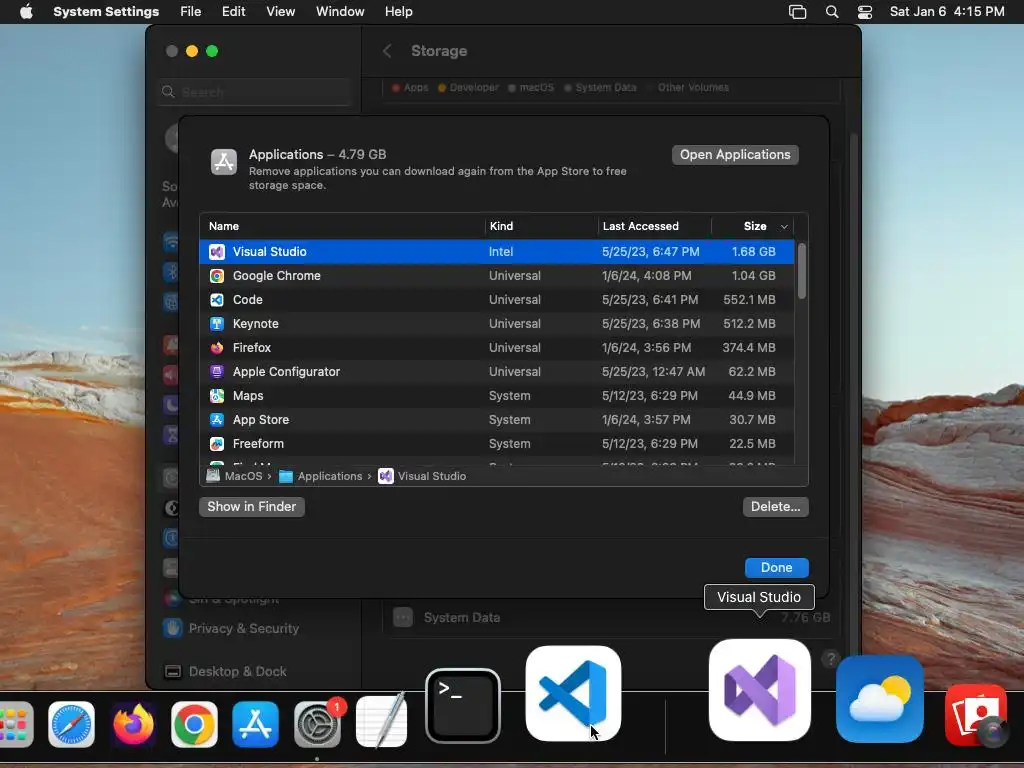Click the Freeform icon in the list

click(217, 443)
